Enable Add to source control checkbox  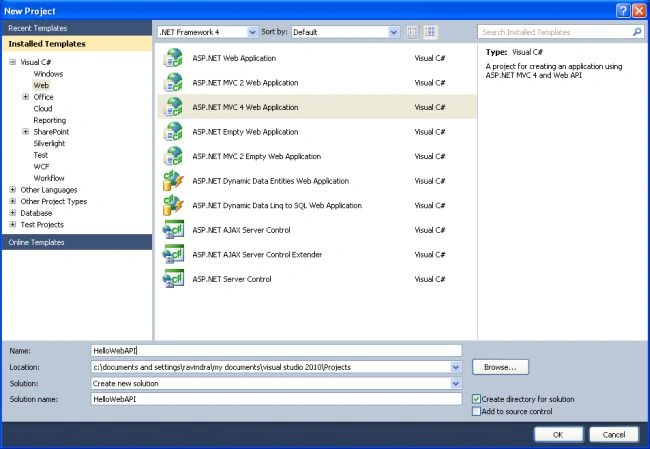point(476,411)
